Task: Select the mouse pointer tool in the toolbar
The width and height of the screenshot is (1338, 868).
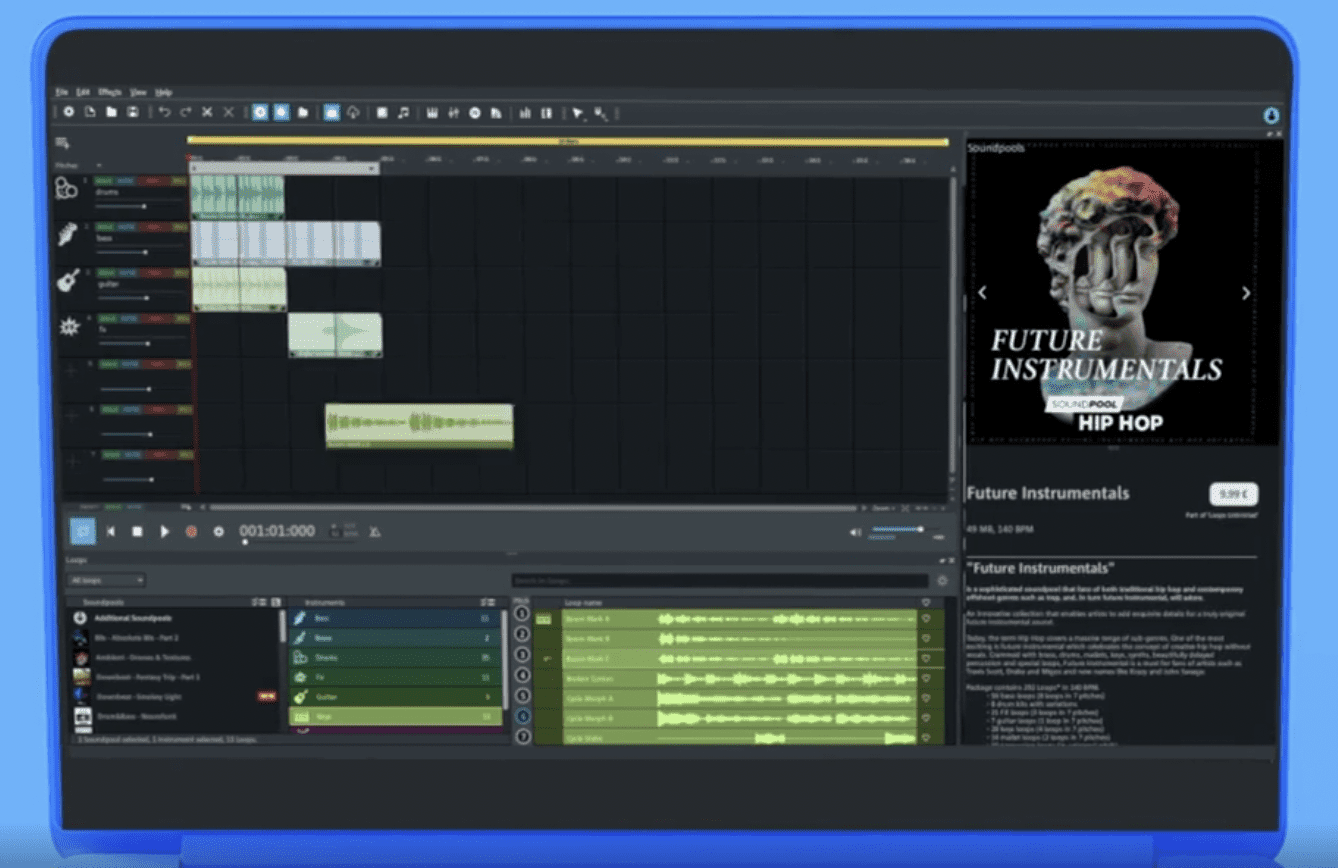Action: point(578,113)
